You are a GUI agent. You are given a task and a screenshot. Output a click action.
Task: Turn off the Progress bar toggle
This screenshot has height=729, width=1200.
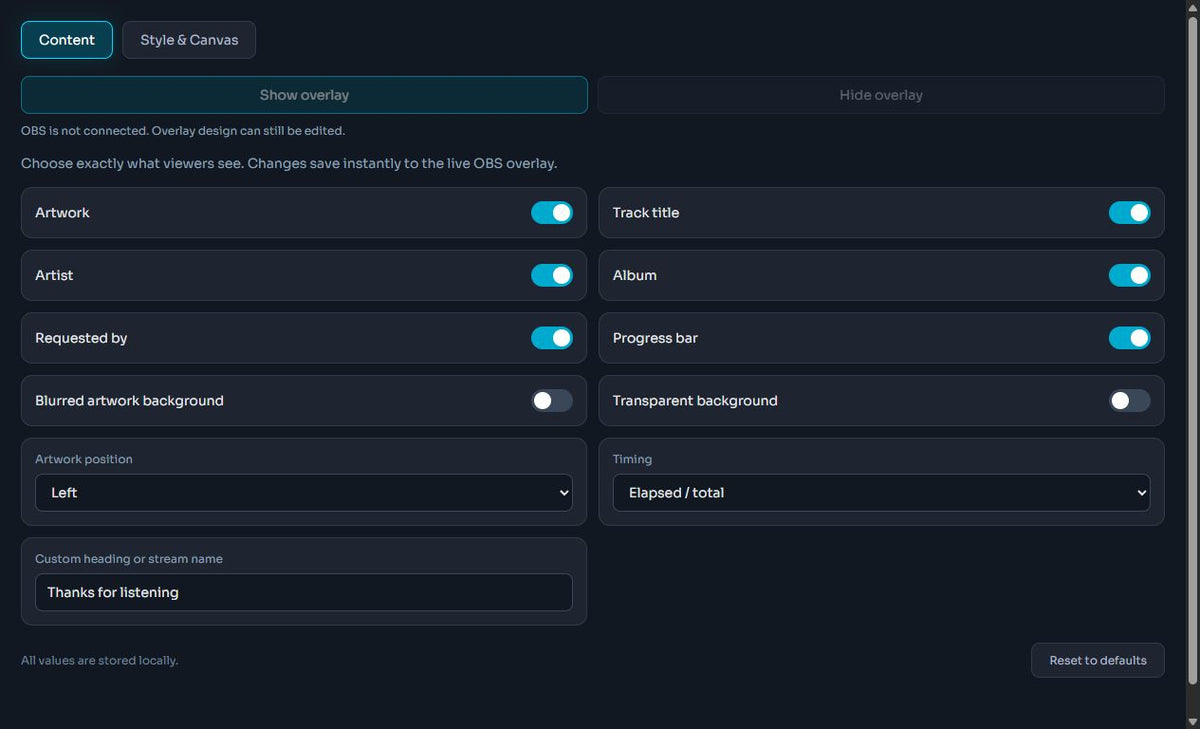tap(1130, 338)
